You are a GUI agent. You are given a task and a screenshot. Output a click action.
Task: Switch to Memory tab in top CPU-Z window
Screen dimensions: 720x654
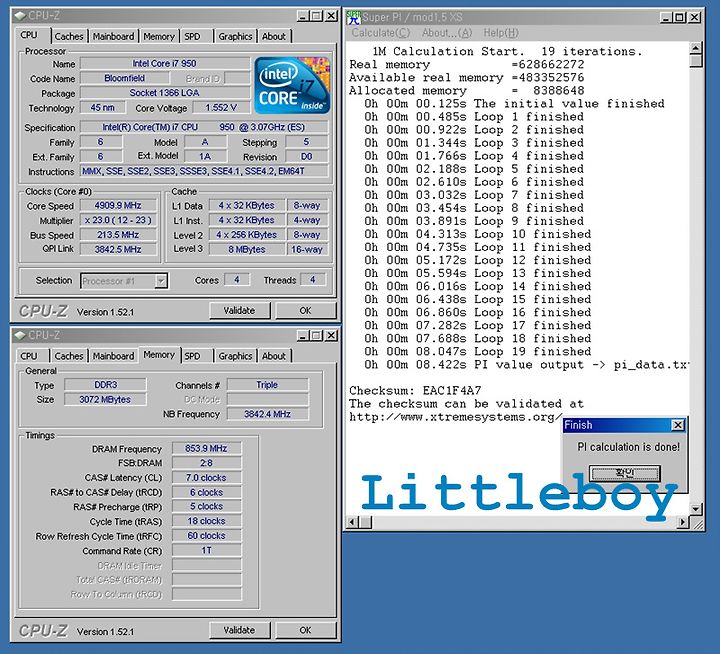coord(159,36)
